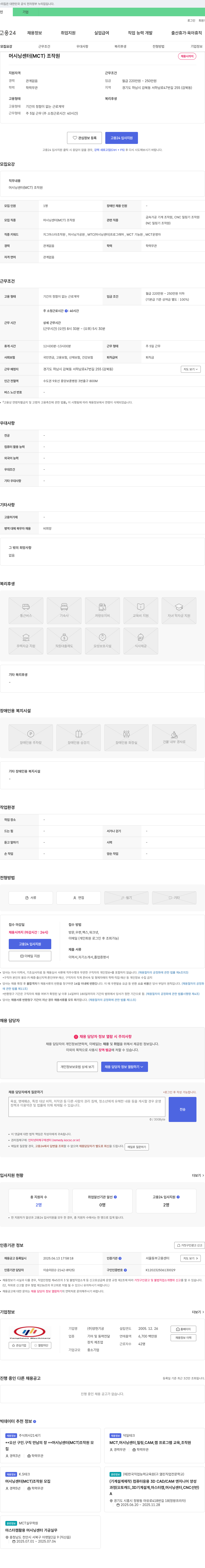Click the 메일로 질문하기 button
This screenshot has height=1568, width=205.
137,1147
